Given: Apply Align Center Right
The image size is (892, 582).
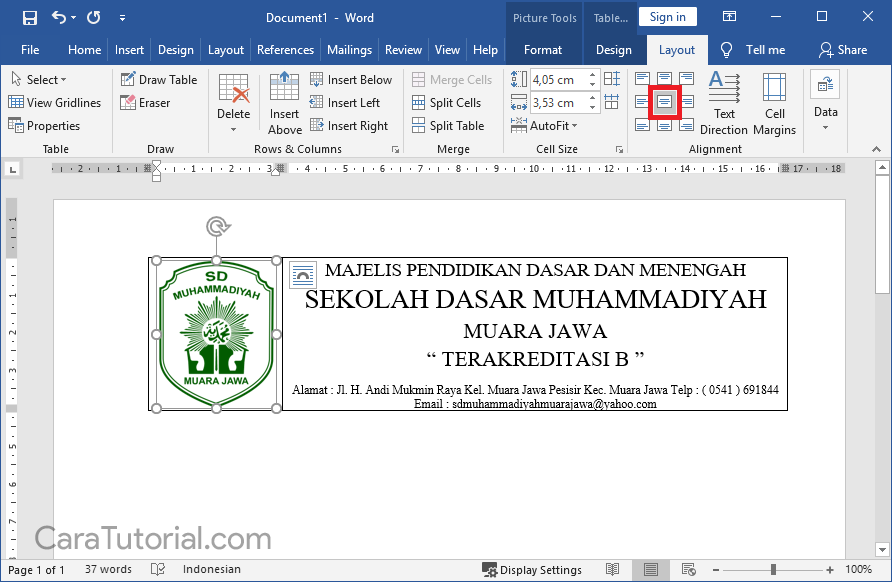Looking at the screenshot, I should (687, 102).
